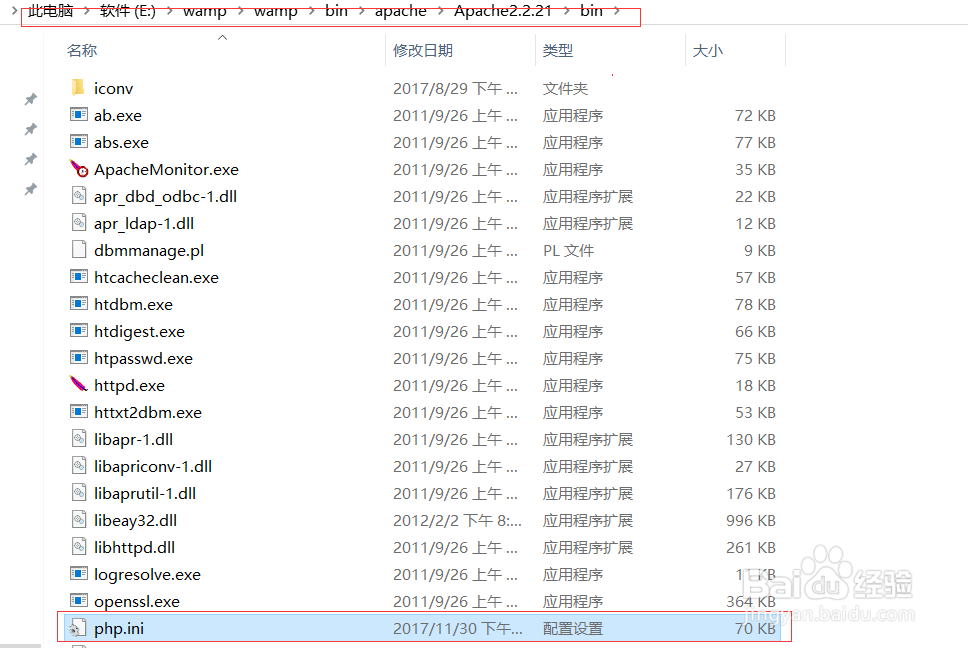The height and width of the screenshot is (648, 968).
Task: Click the 大小 column header
Action: (708, 50)
